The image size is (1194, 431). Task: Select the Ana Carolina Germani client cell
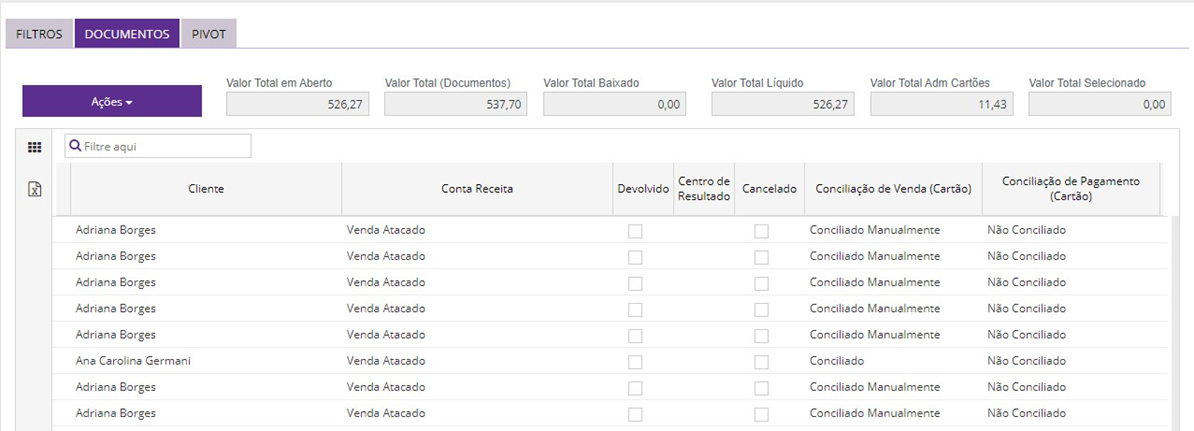133,361
